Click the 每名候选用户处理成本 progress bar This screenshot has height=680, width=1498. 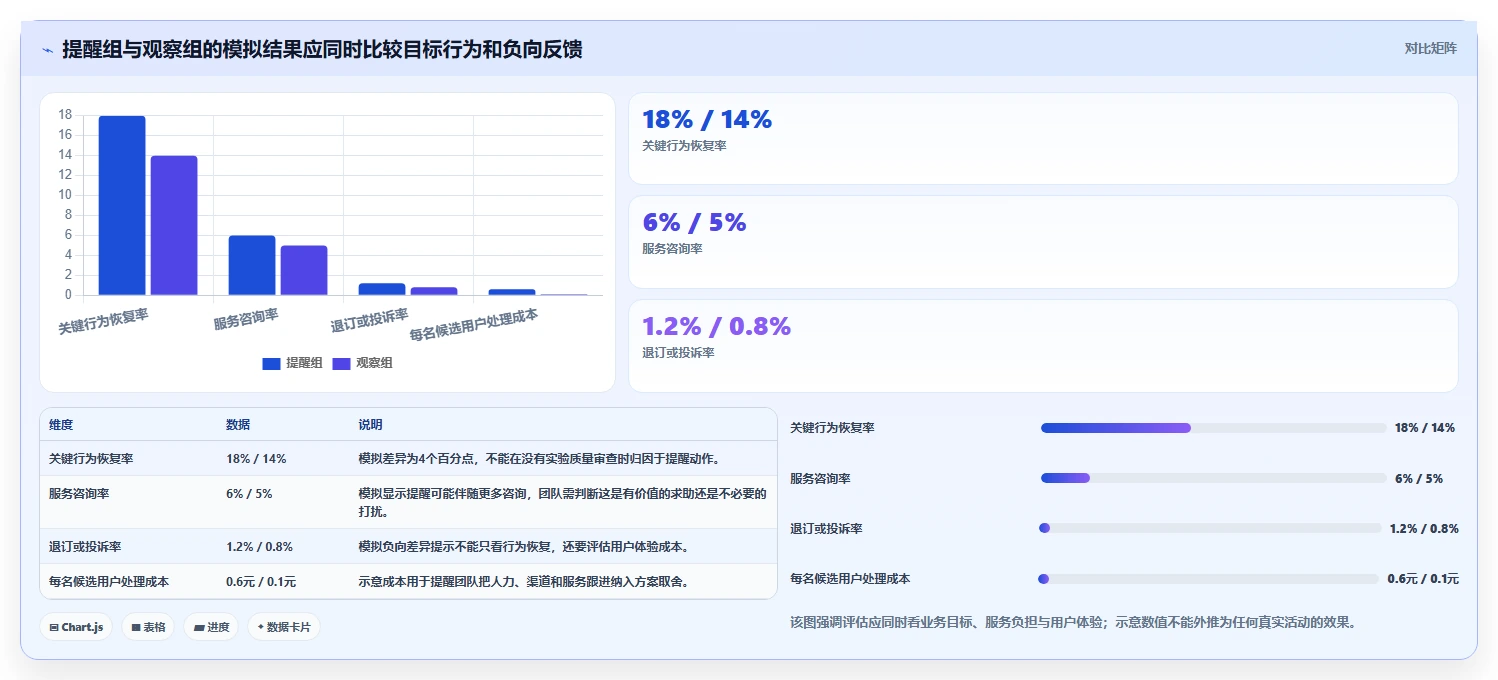pos(1209,579)
